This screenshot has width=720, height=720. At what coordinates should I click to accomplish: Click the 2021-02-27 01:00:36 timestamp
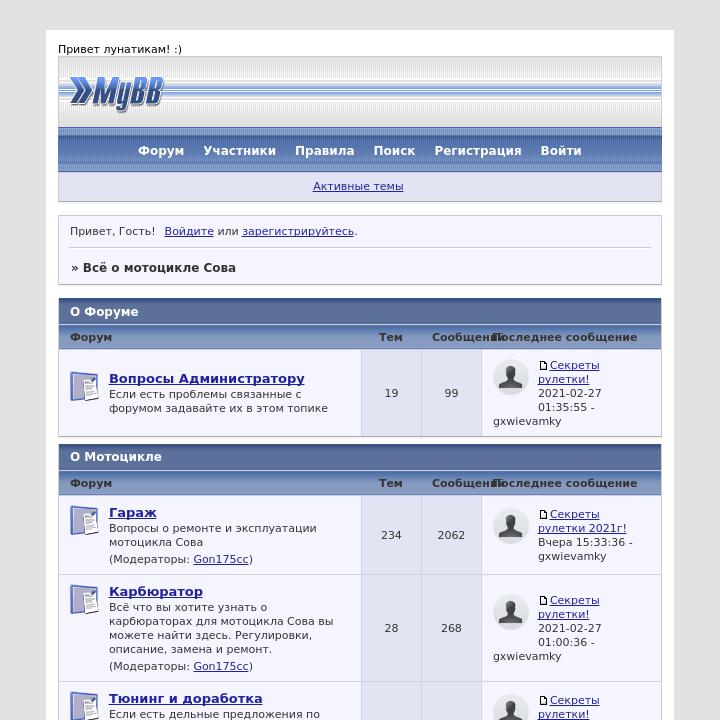(569, 635)
